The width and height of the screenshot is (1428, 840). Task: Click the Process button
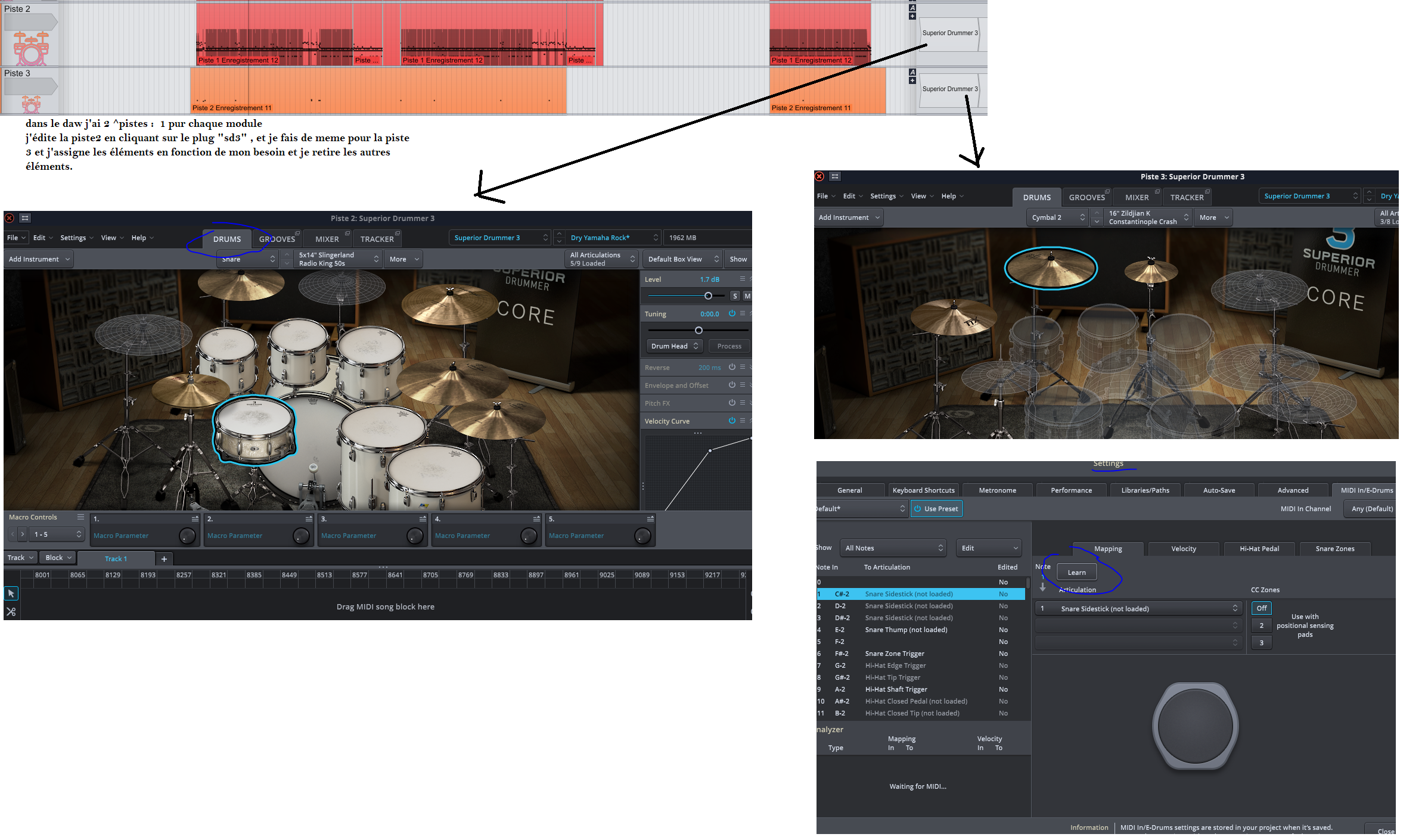729,346
